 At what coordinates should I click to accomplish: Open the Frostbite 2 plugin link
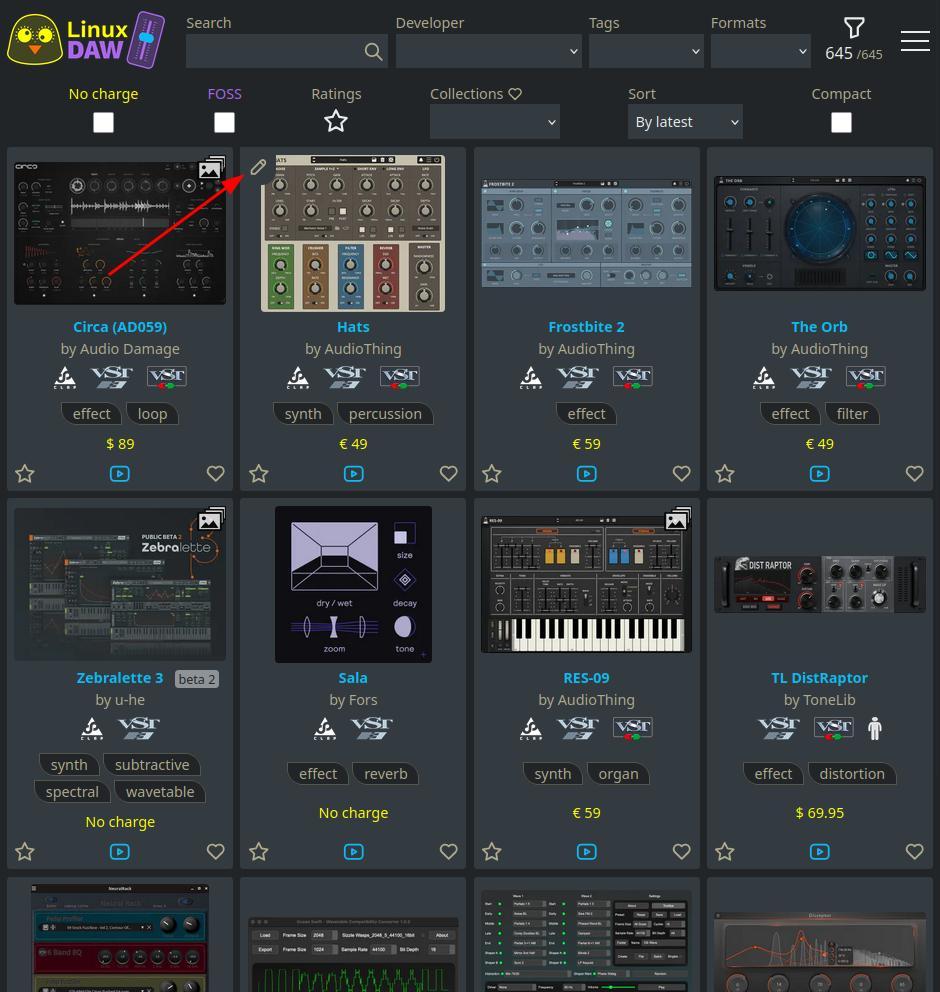point(586,327)
